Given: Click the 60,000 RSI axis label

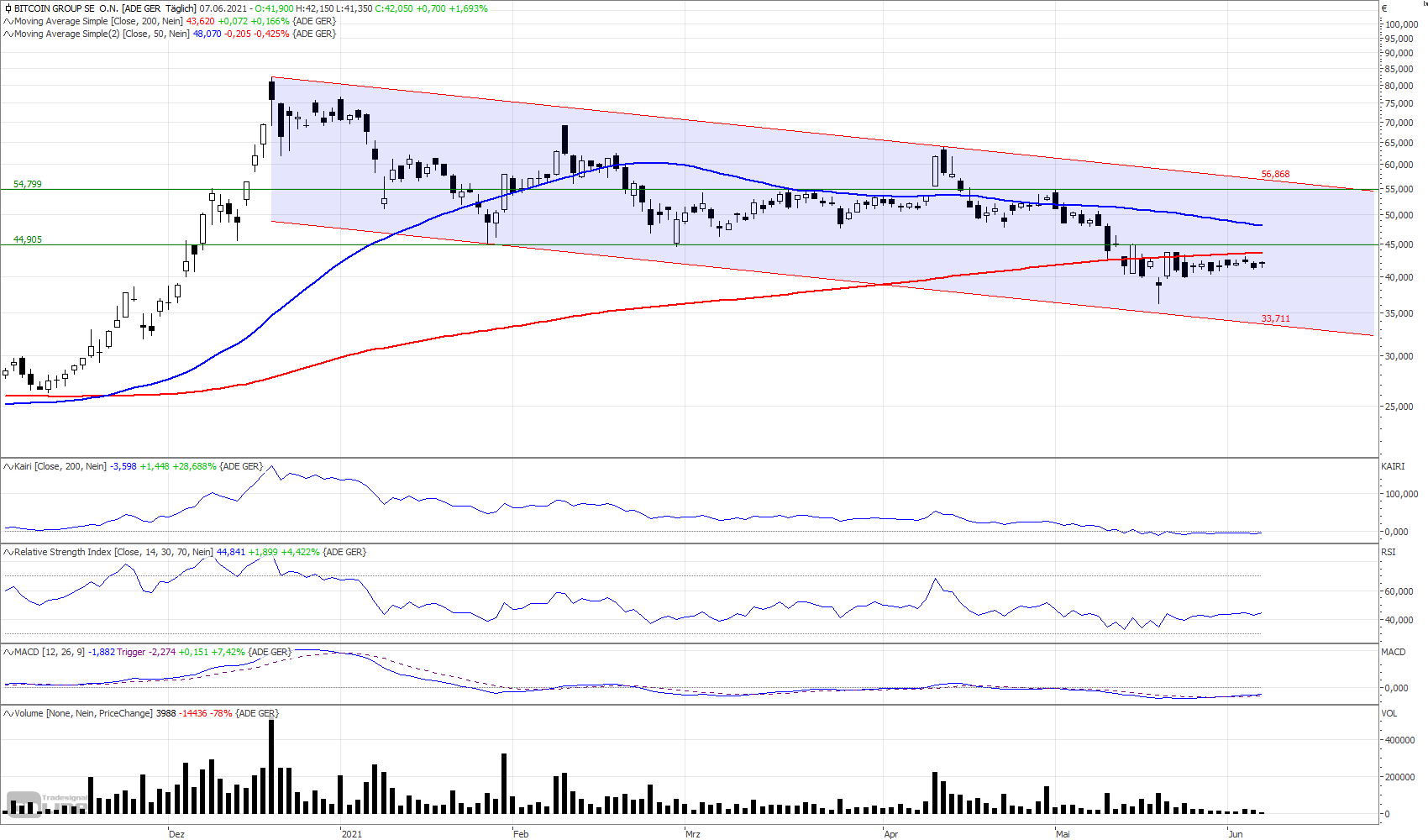Looking at the screenshot, I should (1399, 591).
